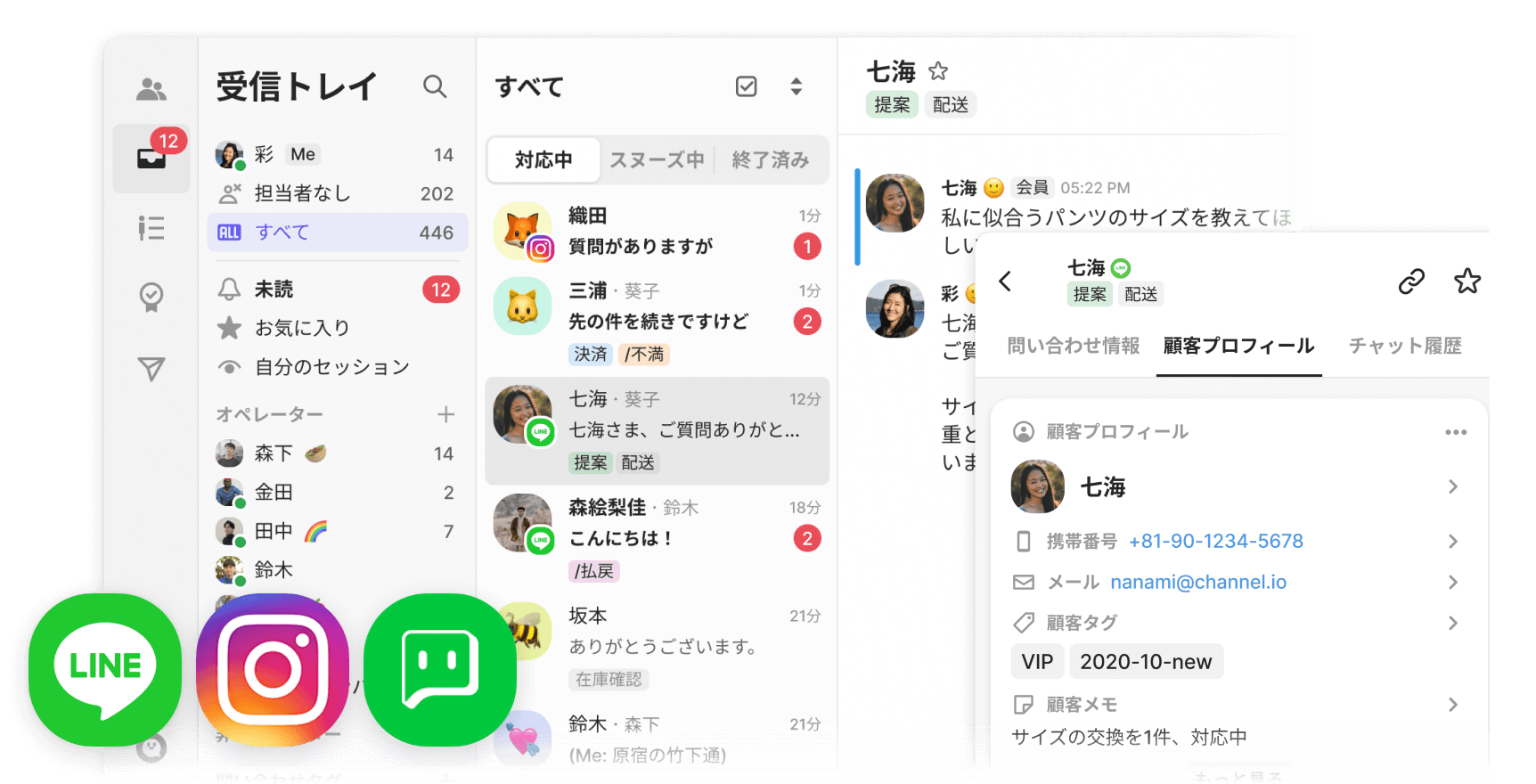Expand the 顧客メモ row chevron
This screenshot has width=1536, height=784.
[x=1452, y=705]
